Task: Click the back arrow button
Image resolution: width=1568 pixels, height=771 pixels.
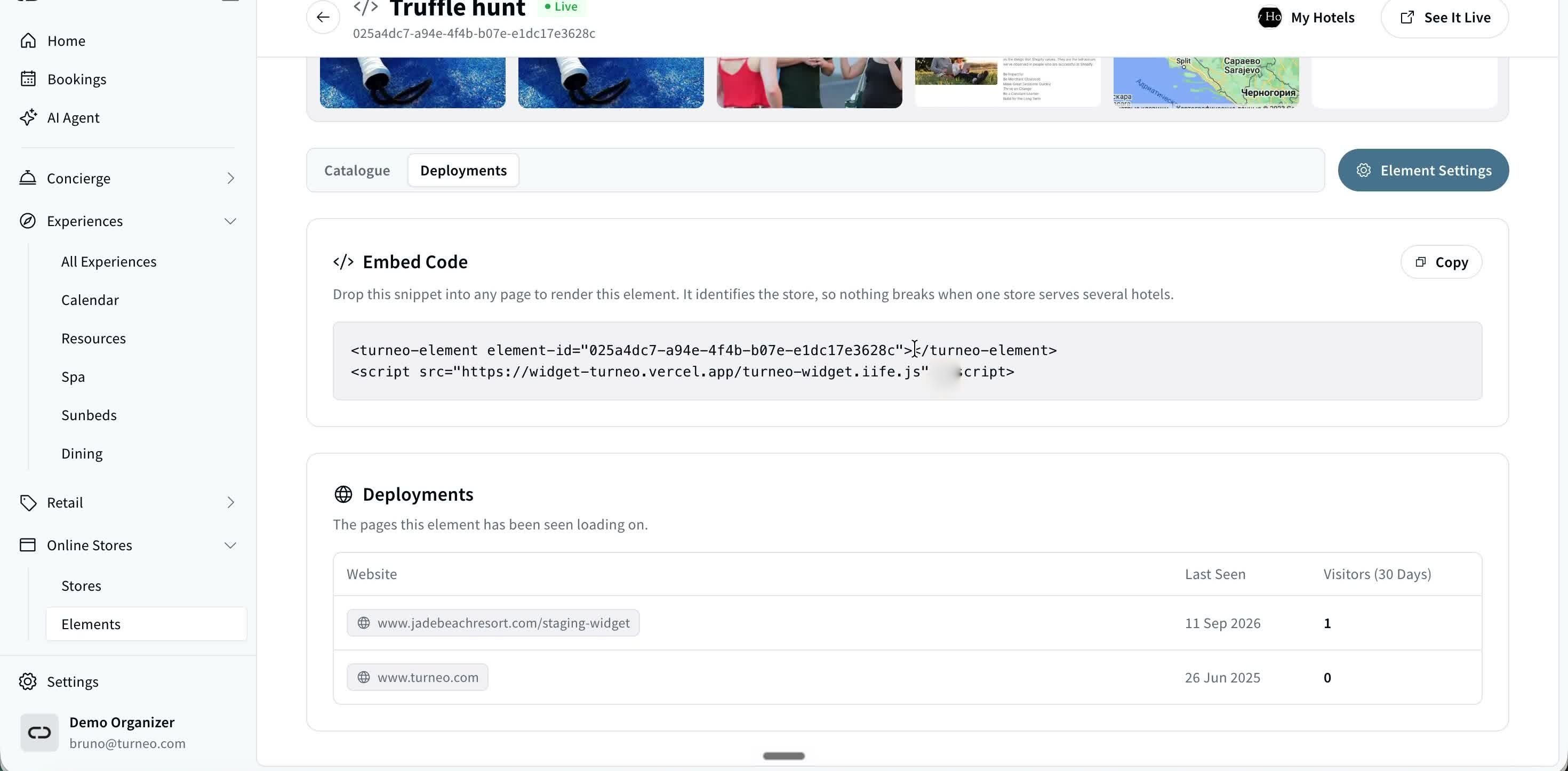Action: click(x=323, y=17)
